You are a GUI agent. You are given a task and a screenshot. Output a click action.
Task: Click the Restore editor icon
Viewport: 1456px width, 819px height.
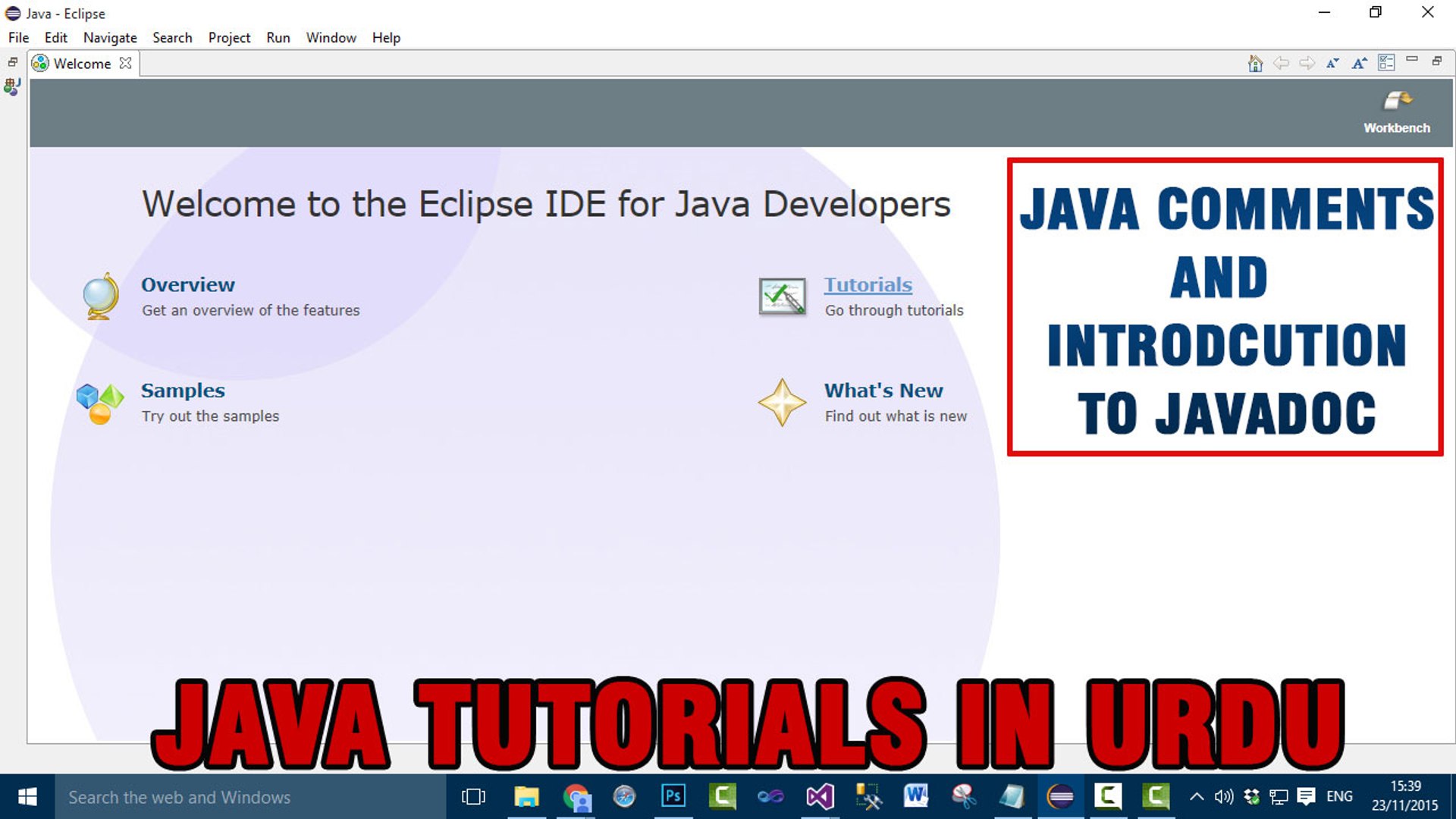click(1437, 63)
